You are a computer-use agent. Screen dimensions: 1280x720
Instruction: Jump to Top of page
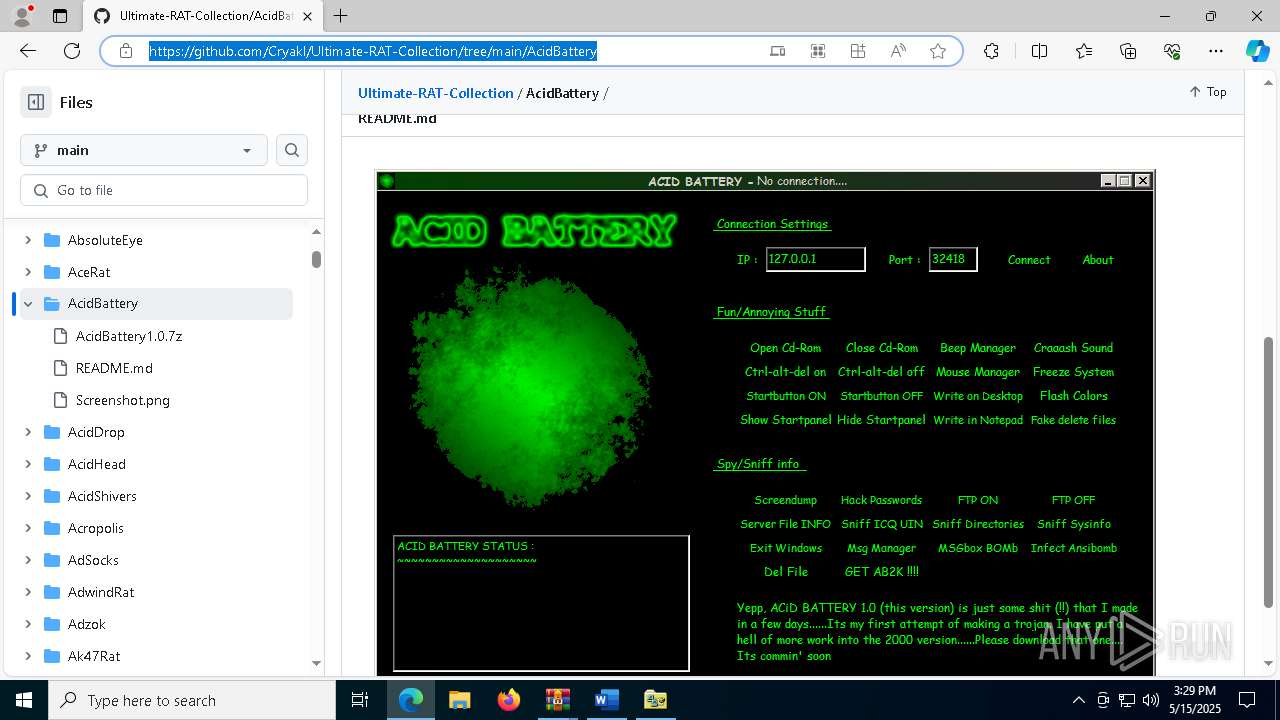coord(1208,92)
